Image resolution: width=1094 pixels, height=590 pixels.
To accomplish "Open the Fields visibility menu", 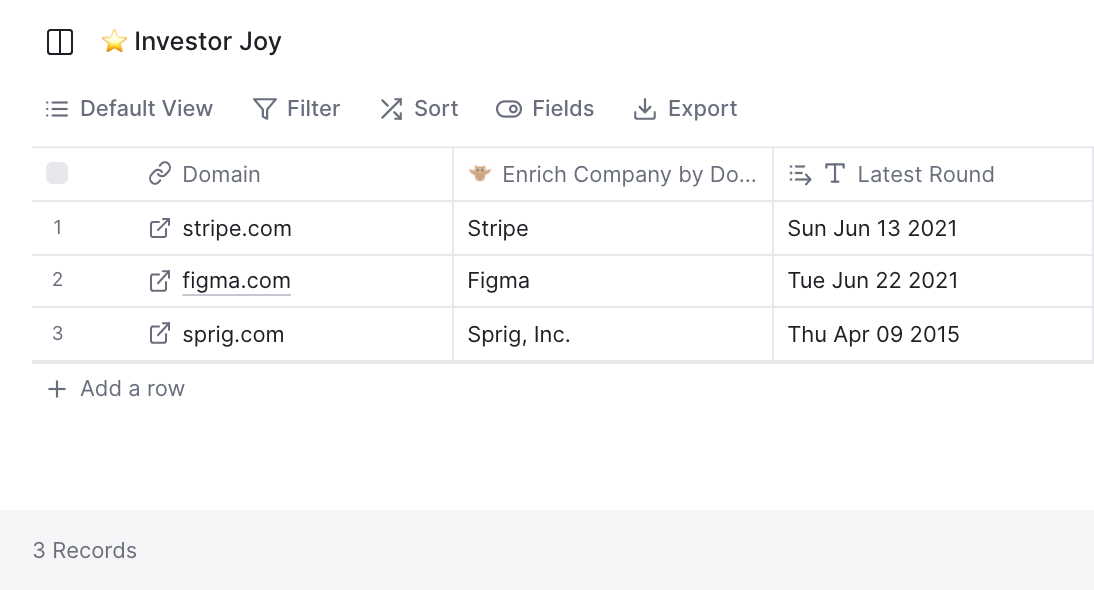I will [545, 109].
